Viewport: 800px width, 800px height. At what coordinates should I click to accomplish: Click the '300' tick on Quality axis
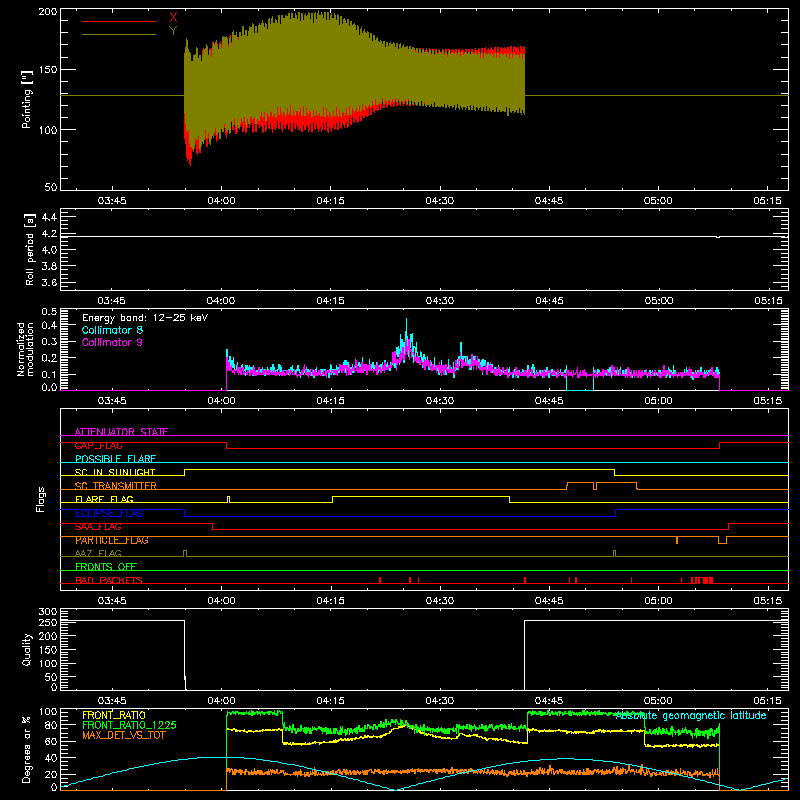point(48,612)
